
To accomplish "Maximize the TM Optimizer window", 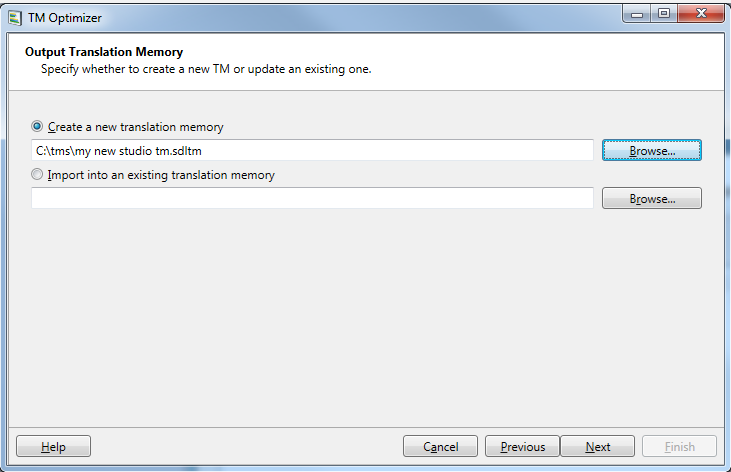I will click(x=664, y=14).
